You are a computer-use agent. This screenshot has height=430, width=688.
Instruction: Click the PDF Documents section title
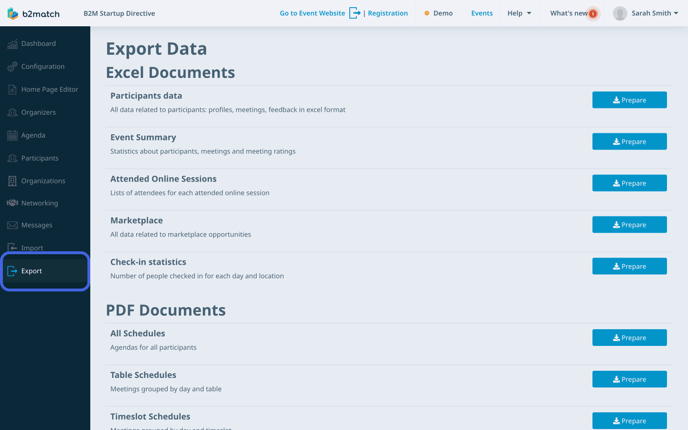coord(166,310)
